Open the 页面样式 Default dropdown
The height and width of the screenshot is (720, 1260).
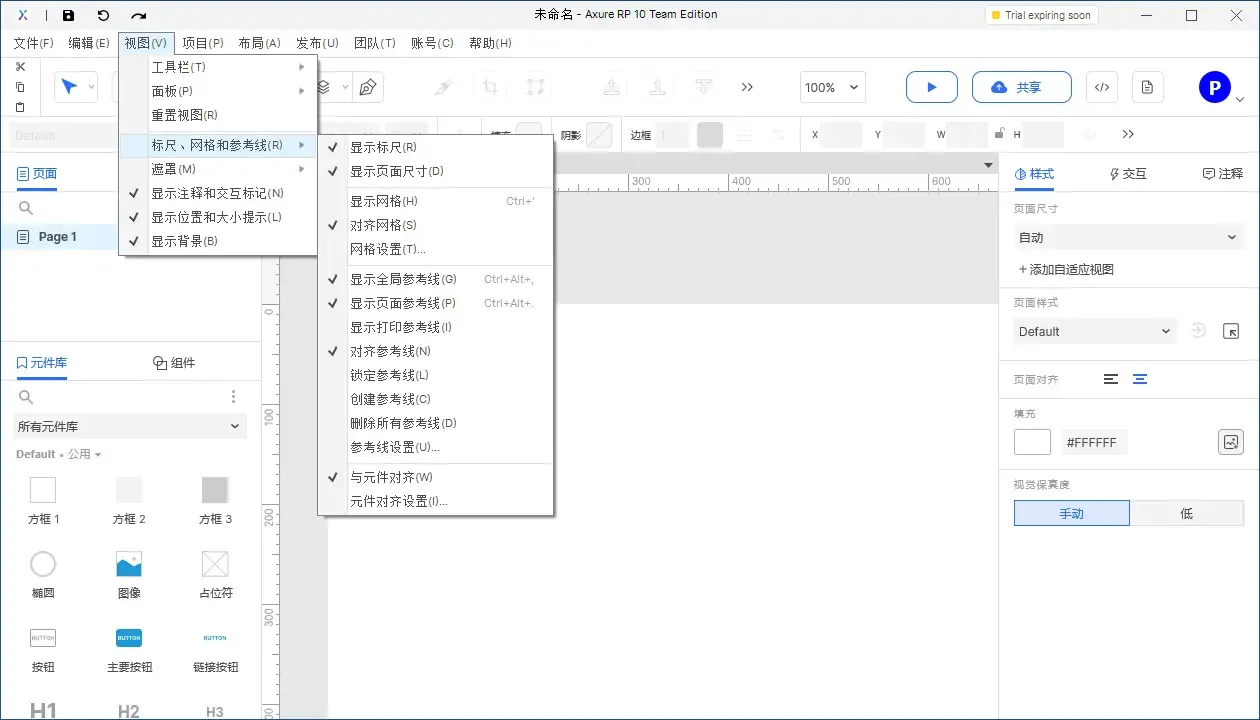(1094, 330)
